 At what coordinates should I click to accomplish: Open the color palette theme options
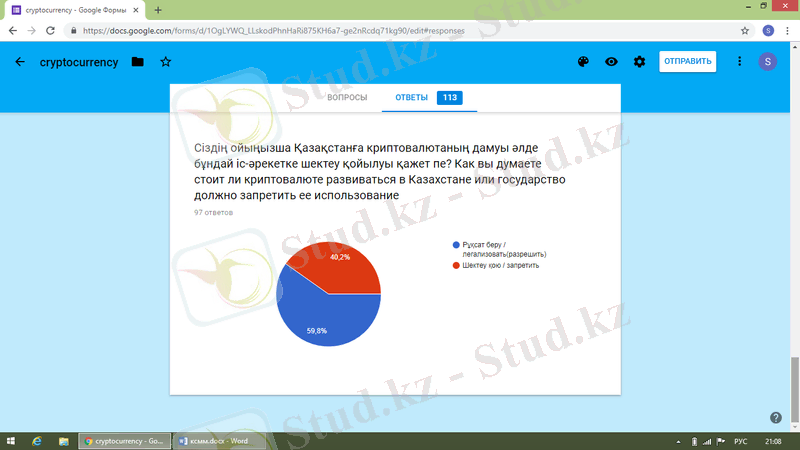[x=583, y=62]
